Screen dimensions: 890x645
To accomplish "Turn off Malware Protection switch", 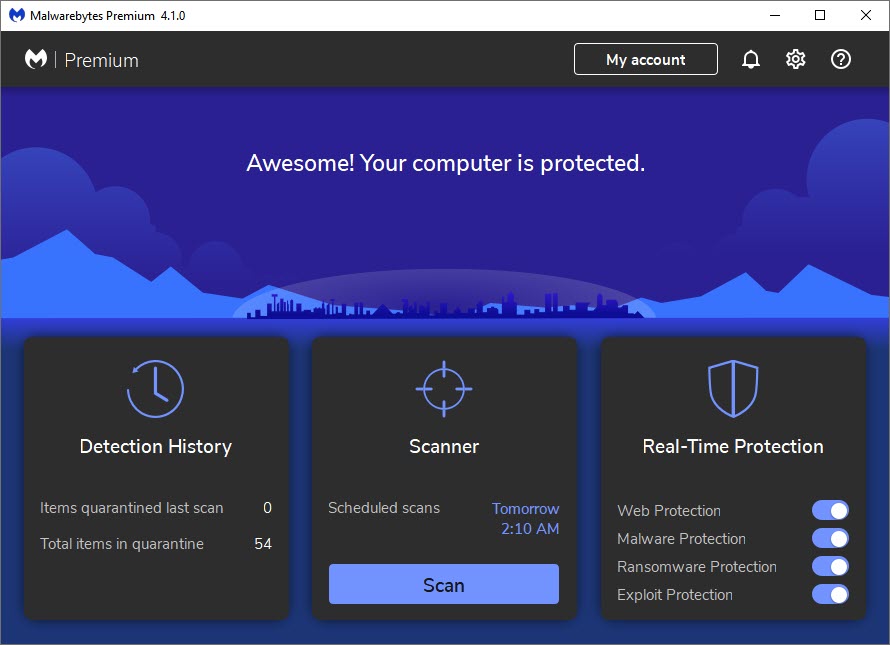I will pos(830,538).
